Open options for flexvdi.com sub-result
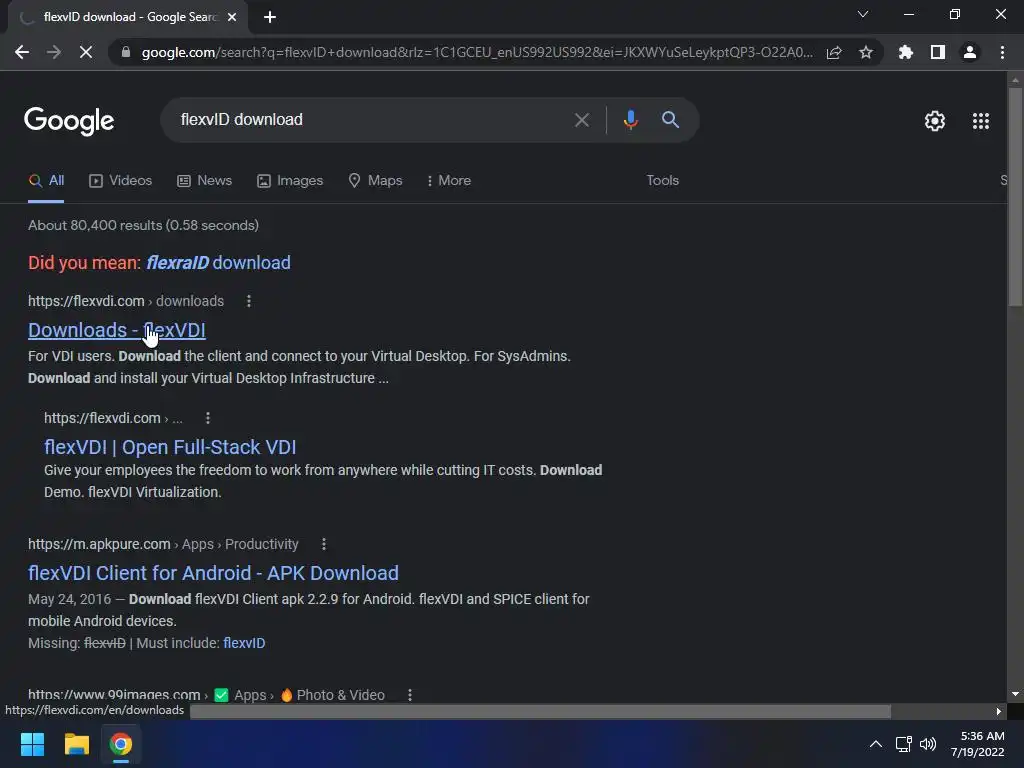Viewport: 1024px width, 768px height. pyautogui.click(x=208, y=418)
